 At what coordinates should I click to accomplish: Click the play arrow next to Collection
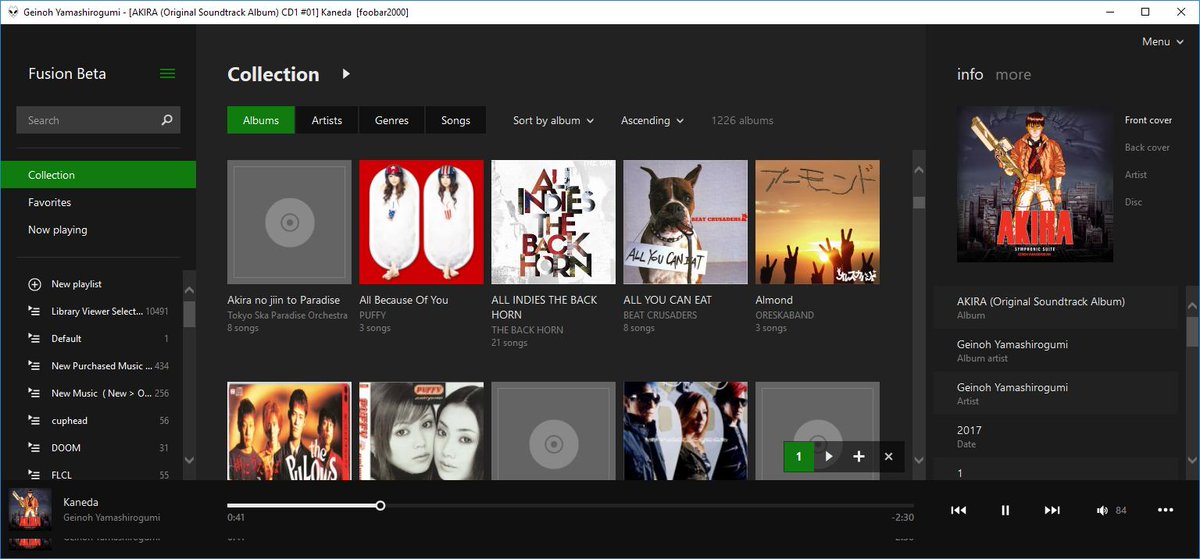pyautogui.click(x=346, y=74)
